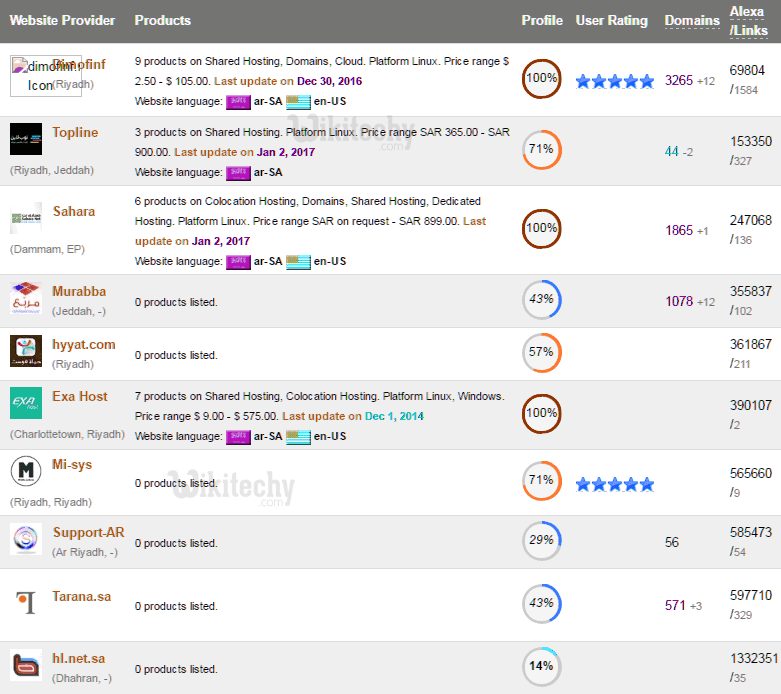Click Topline's 71% profile progress circle
Screen dimensions: 781x694
[x=542, y=150]
